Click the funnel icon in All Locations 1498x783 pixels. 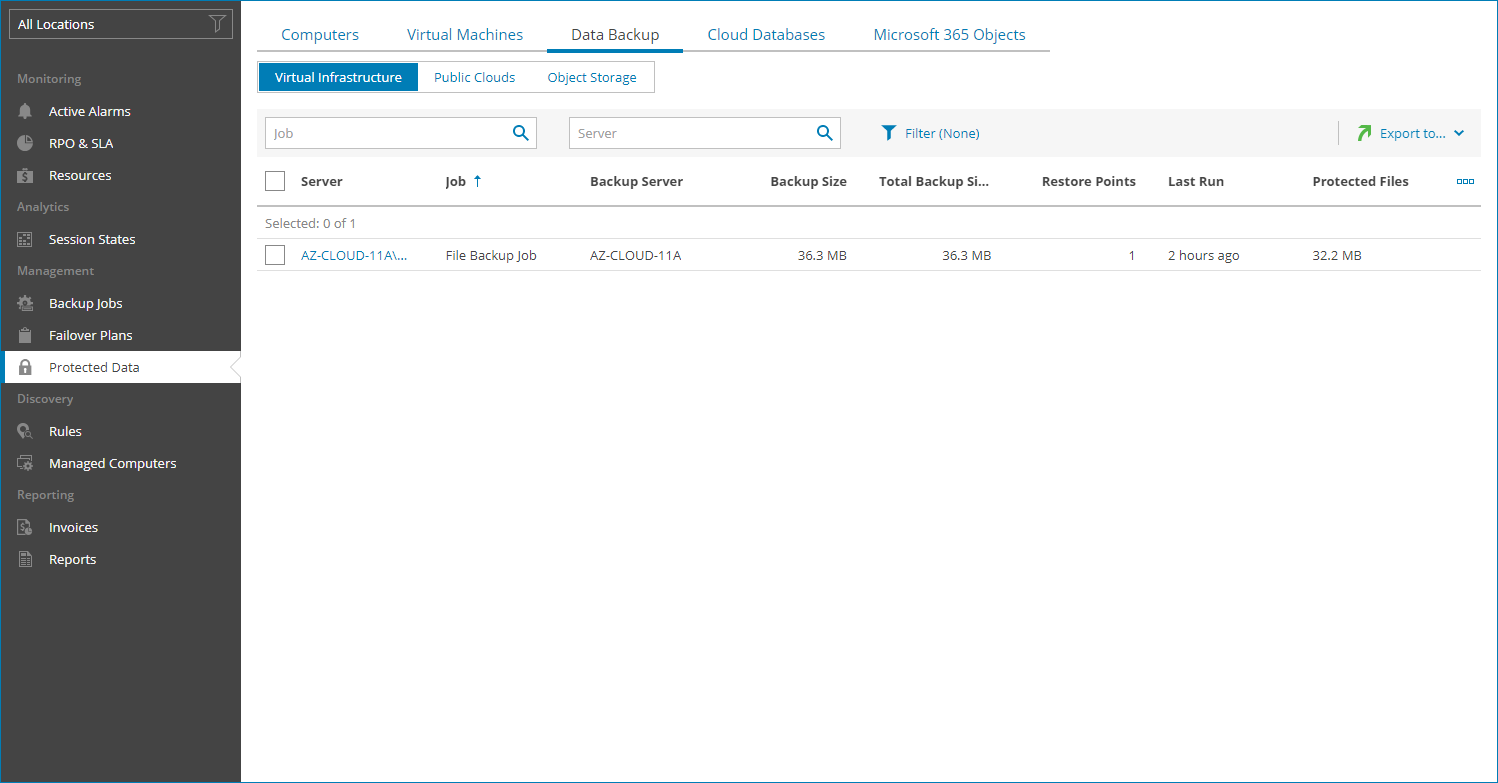pyautogui.click(x=216, y=24)
